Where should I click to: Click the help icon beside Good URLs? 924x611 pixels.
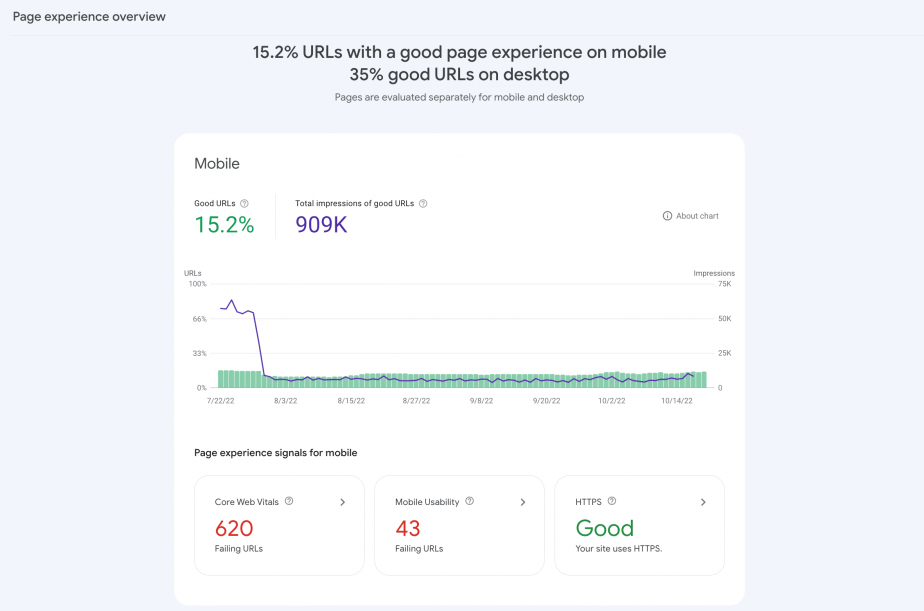click(x=244, y=203)
